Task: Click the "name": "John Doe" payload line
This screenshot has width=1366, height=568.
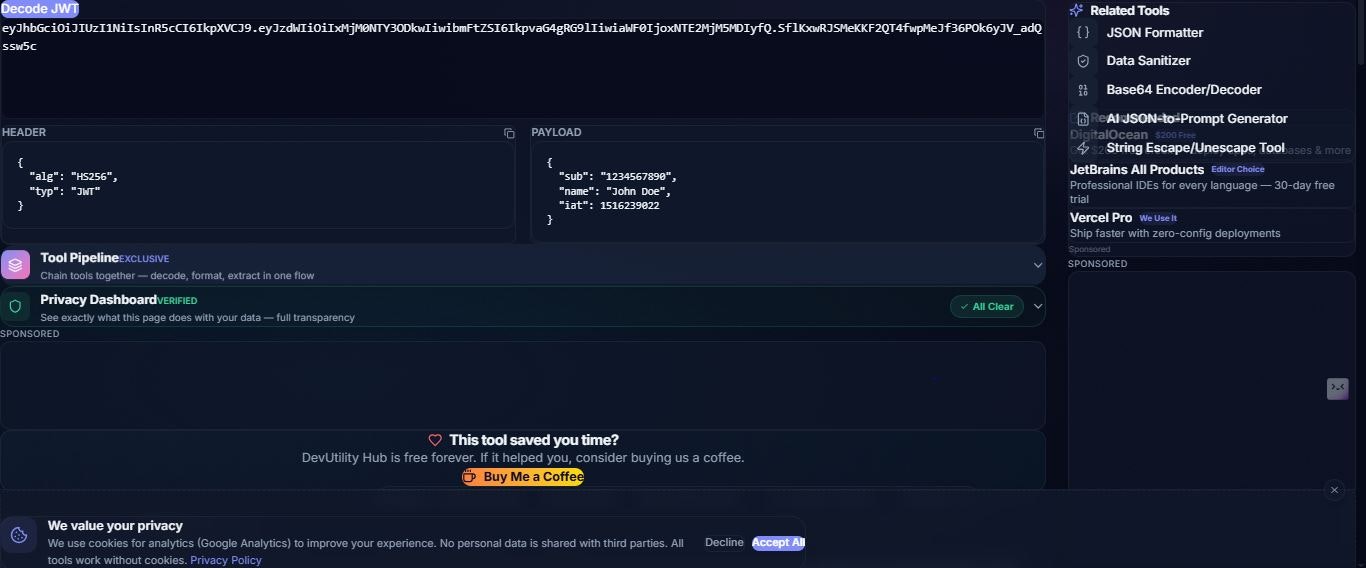Action: coord(614,191)
